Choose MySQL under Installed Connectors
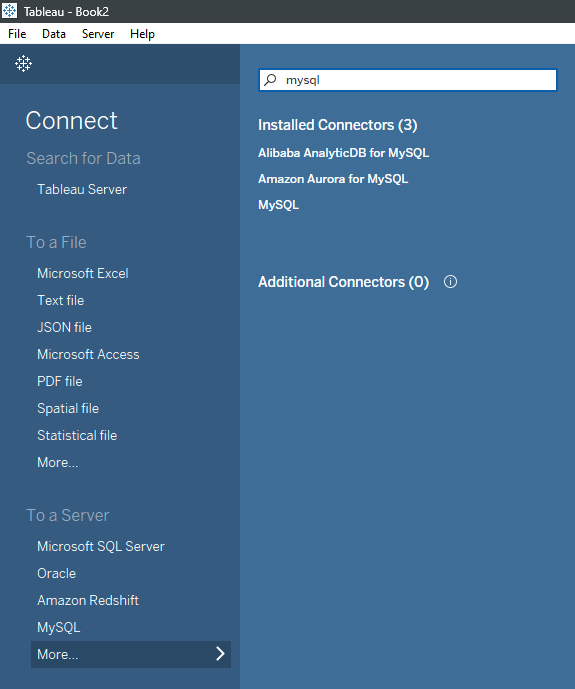Image resolution: width=575 pixels, height=689 pixels. (x=278, y=205)
